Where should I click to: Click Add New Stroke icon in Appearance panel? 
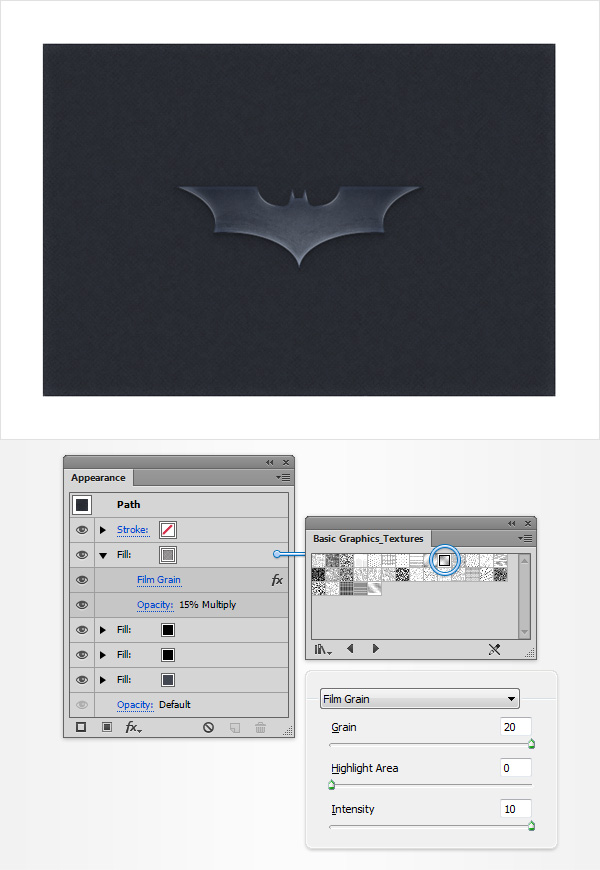pos(81,727)
